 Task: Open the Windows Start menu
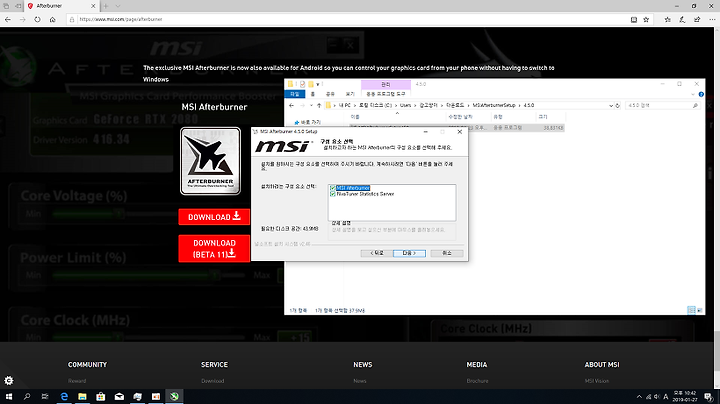pyautogui.click(x=9, y=397)
